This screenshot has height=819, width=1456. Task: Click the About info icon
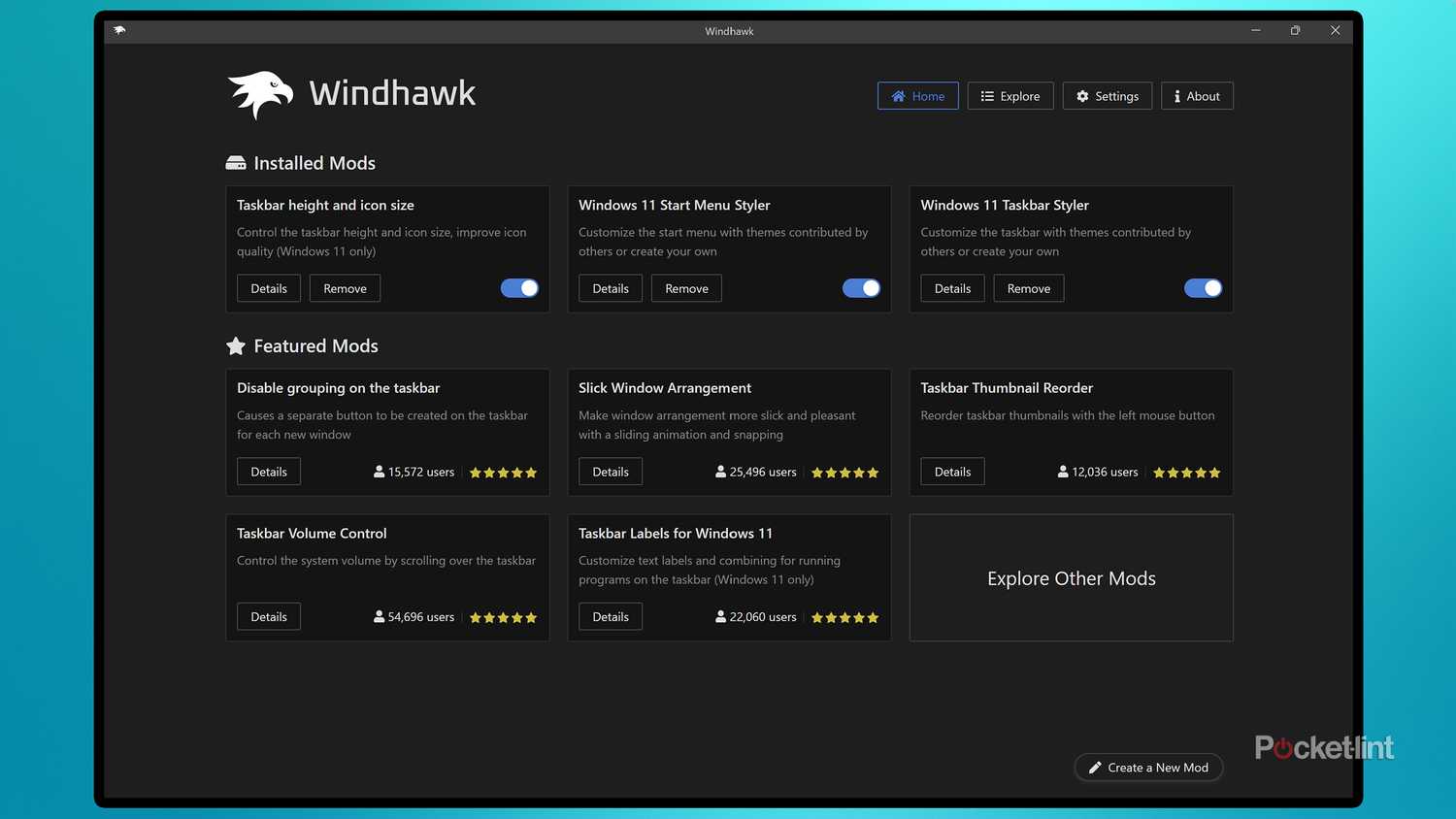pos(1177,96)
